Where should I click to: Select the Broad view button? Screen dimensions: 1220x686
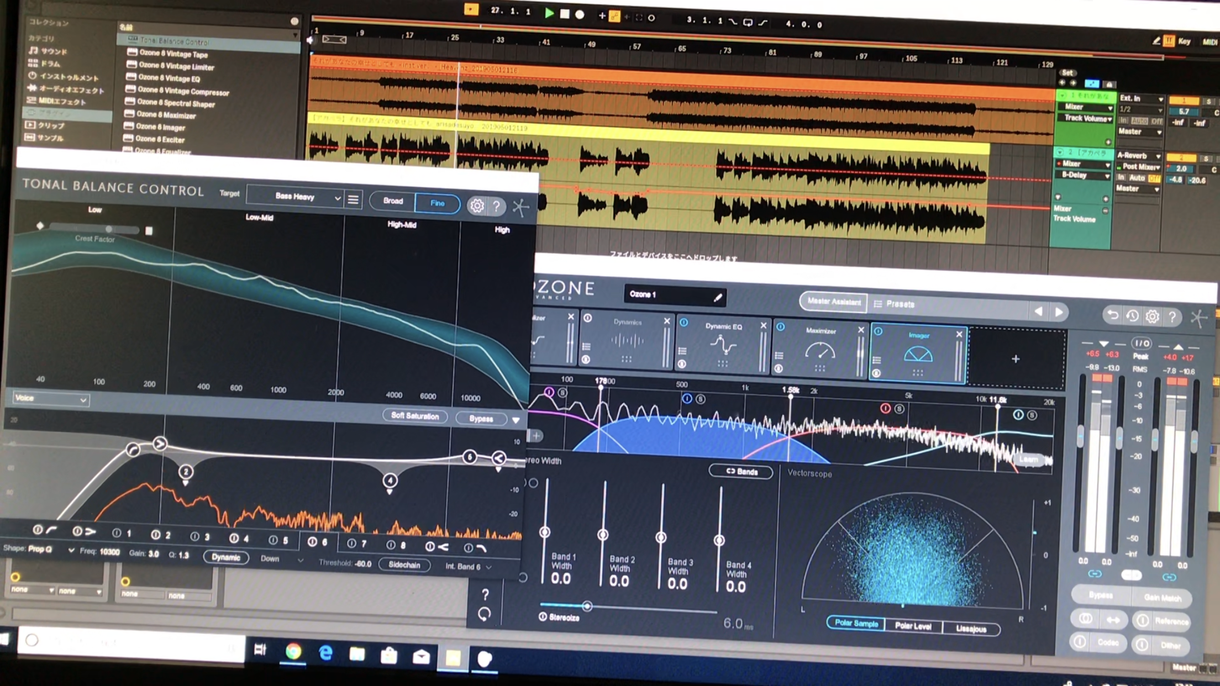(x=393, y=201)
